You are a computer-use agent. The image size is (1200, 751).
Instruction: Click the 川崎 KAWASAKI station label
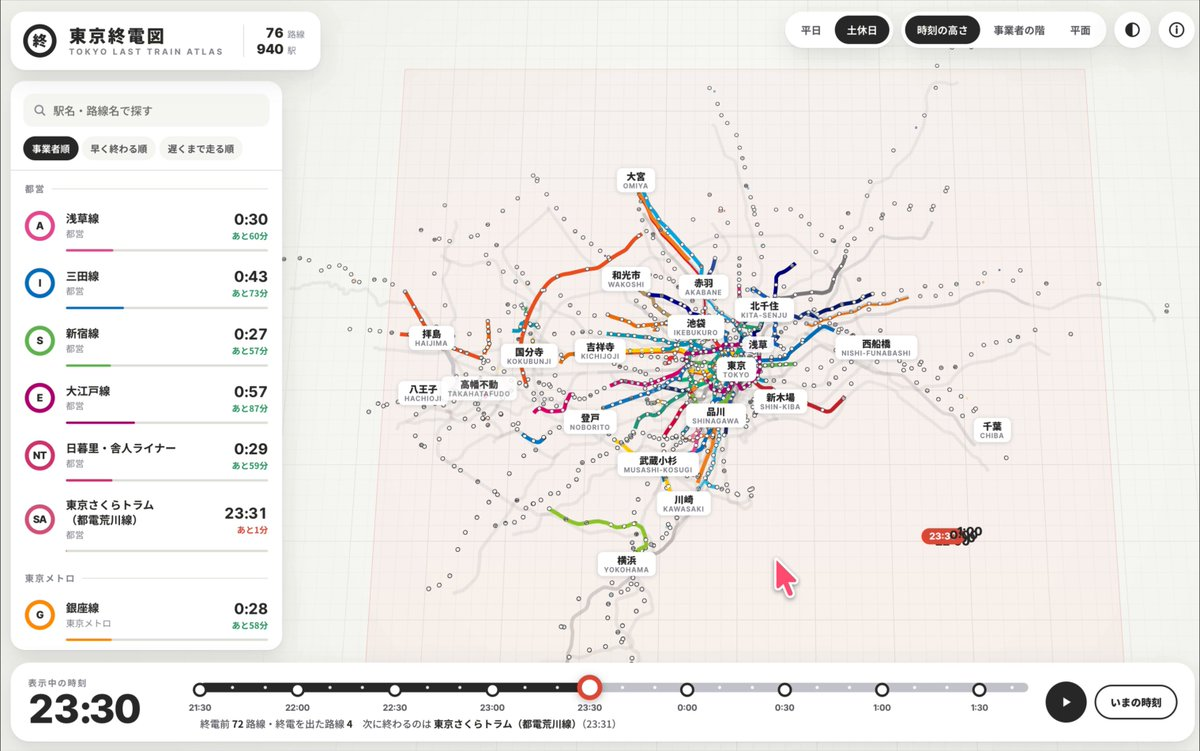pyautogui.click(x=684, y=504)
